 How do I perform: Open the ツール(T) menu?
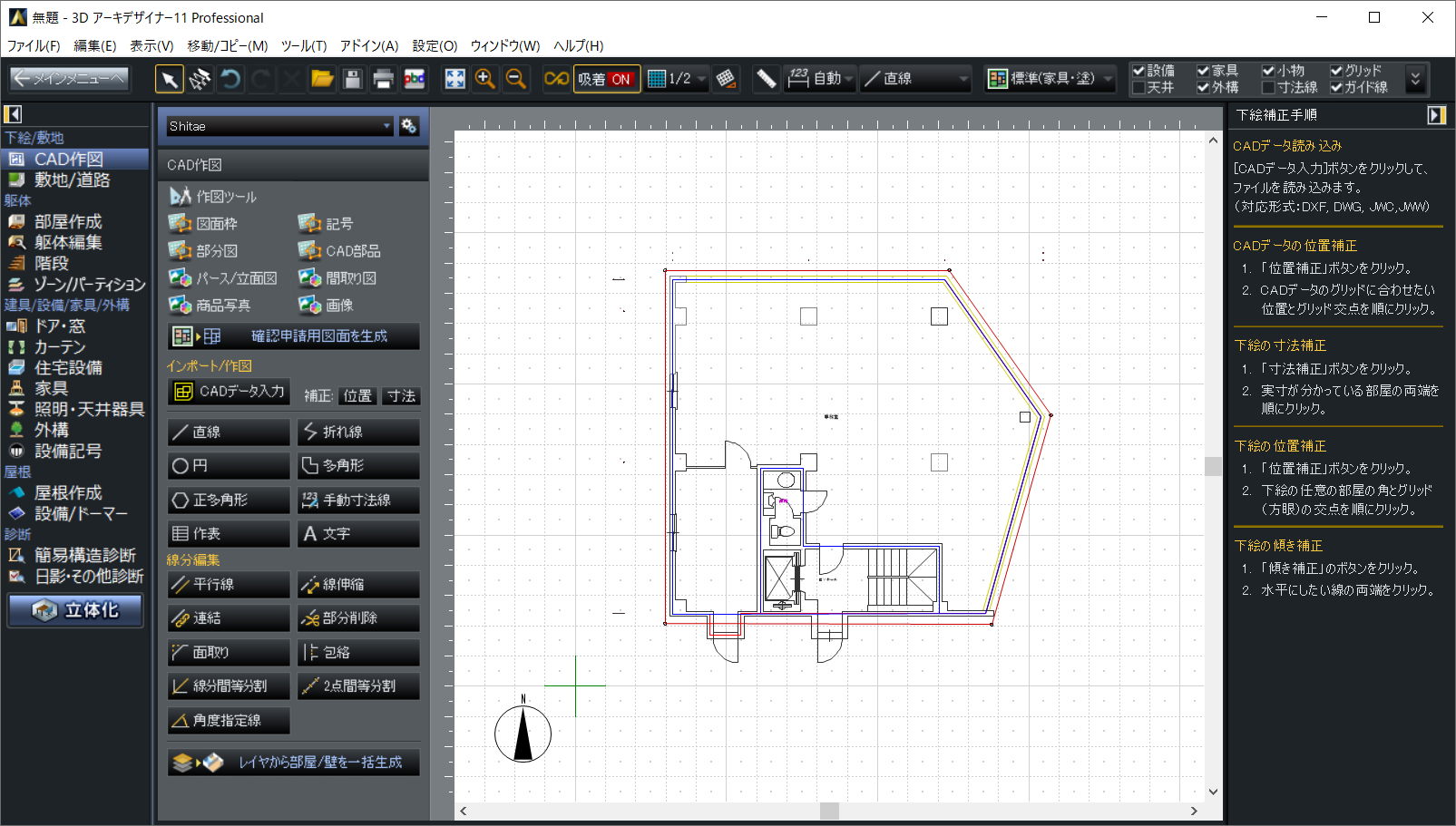click(303, 45)
